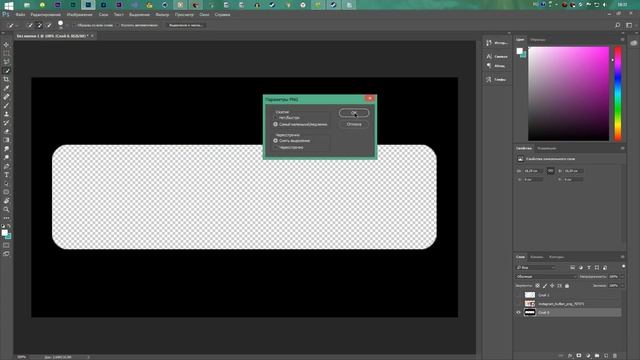
Task: Show the Слой 1 layer visibility box
Action: pyautogui.click(x=519, y=295)
